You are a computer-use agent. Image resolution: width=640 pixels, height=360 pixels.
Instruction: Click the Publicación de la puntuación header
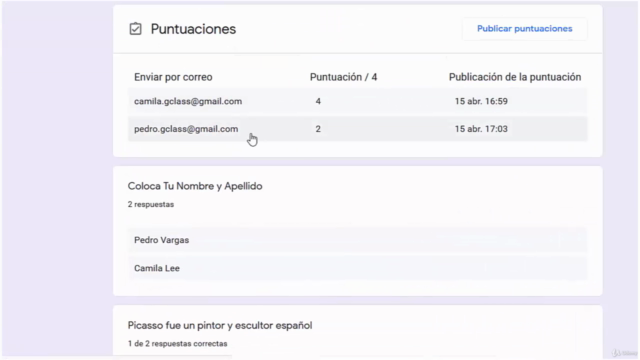[x=515, y=77]
